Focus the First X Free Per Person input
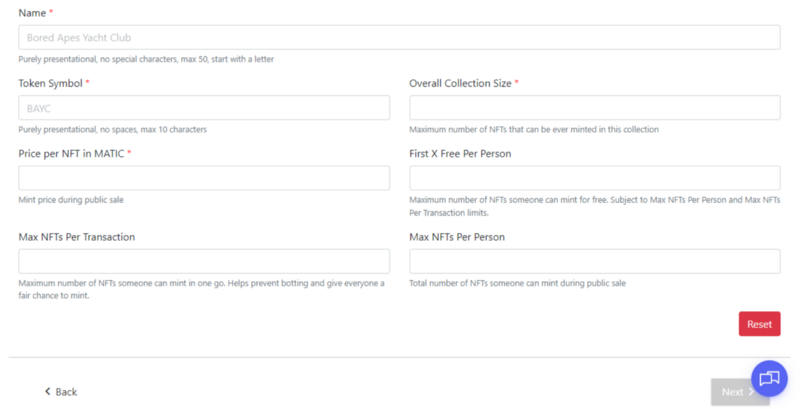 pyautogui.click(x=594, y=178)
